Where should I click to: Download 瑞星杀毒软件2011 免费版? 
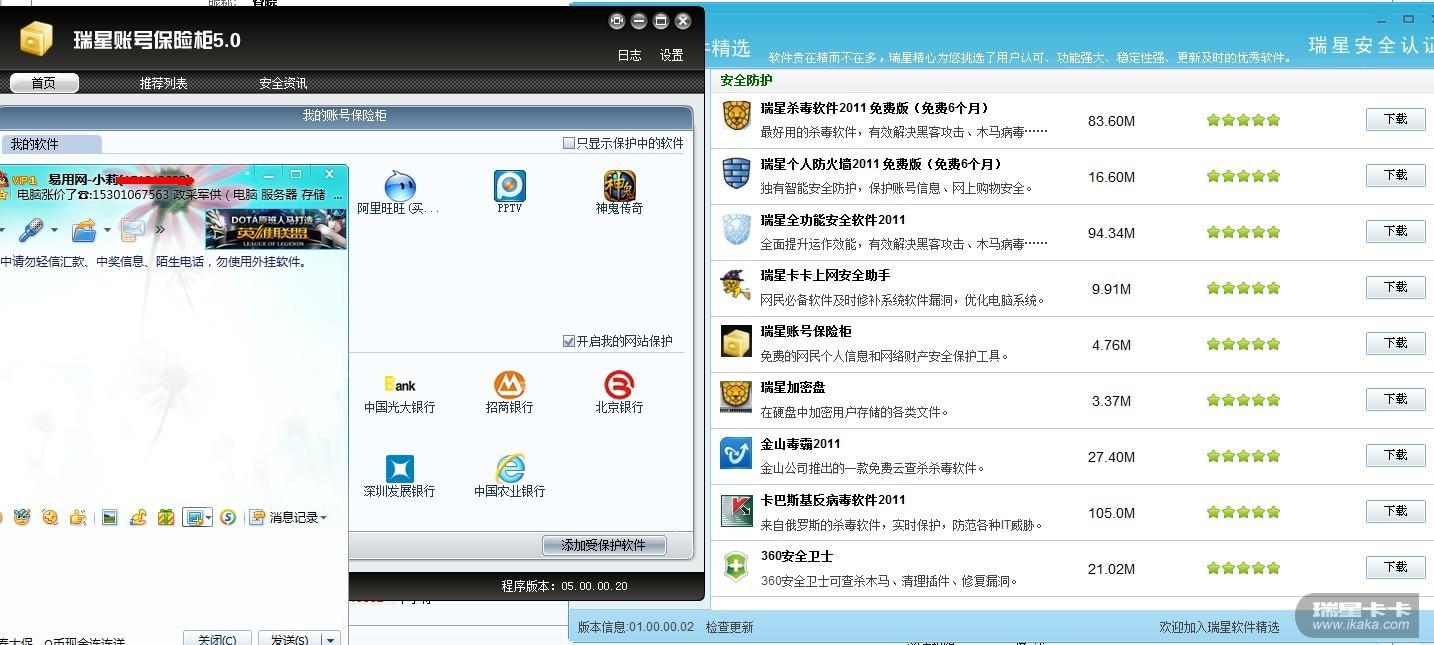click(x=1396, y=119)
